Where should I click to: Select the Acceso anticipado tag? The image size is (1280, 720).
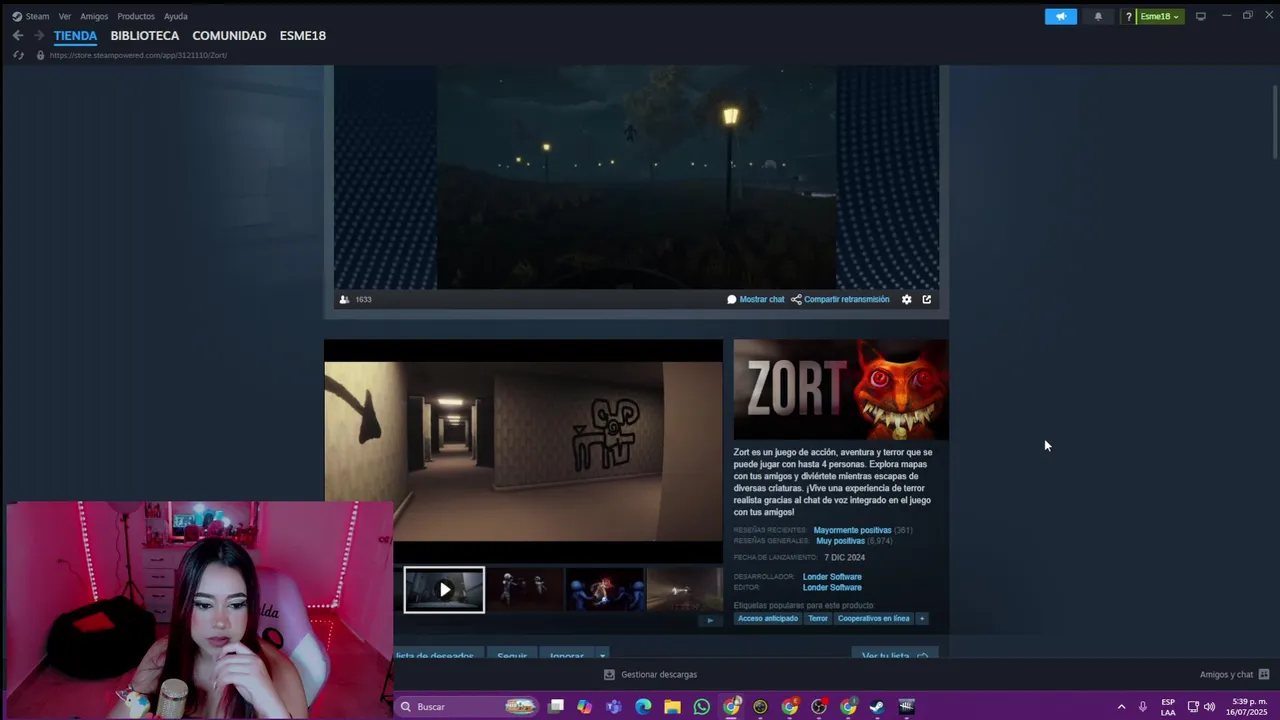coord(768,618)
